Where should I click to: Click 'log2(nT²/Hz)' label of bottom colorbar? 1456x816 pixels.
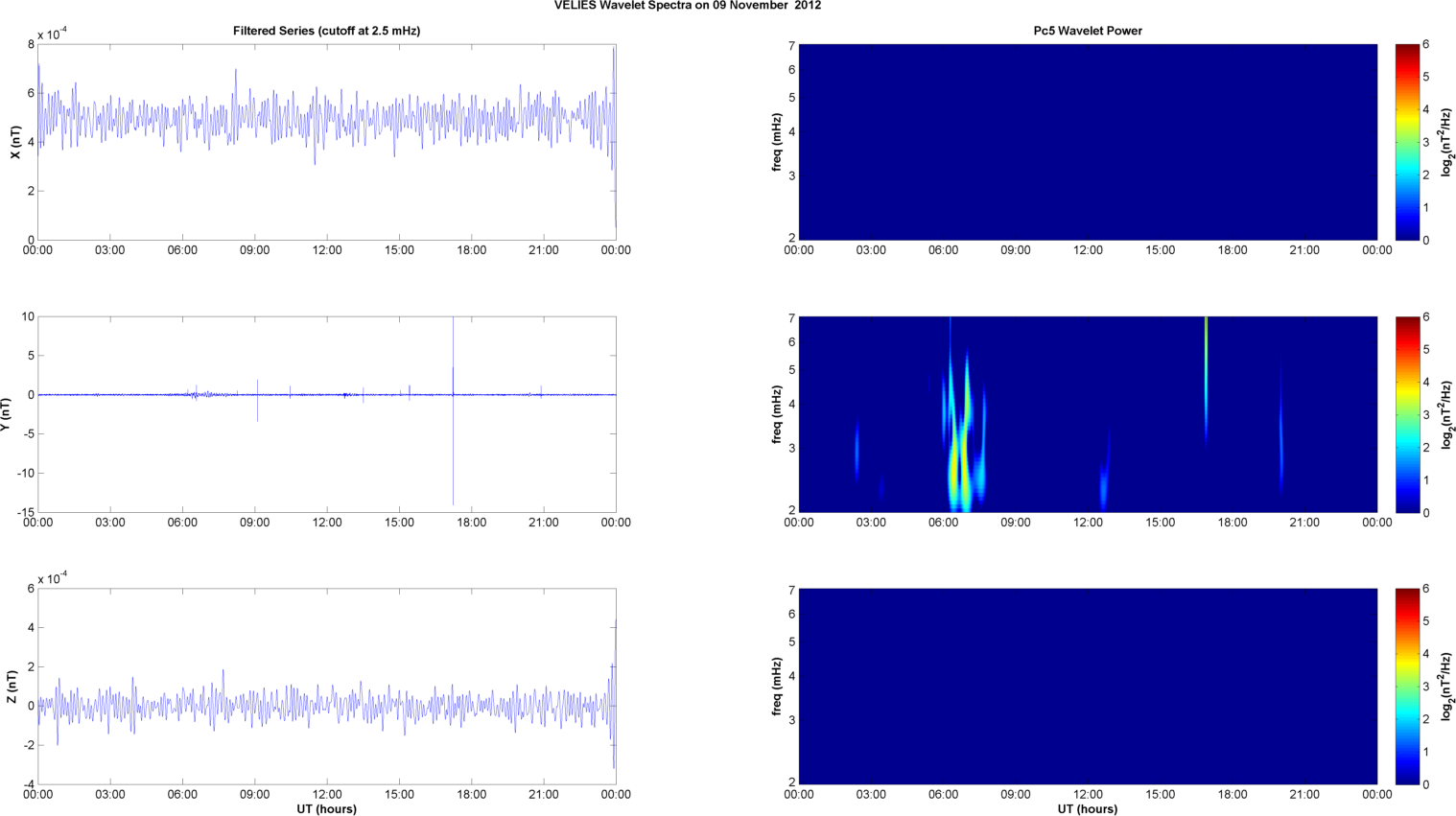(x=1447, y=687)
